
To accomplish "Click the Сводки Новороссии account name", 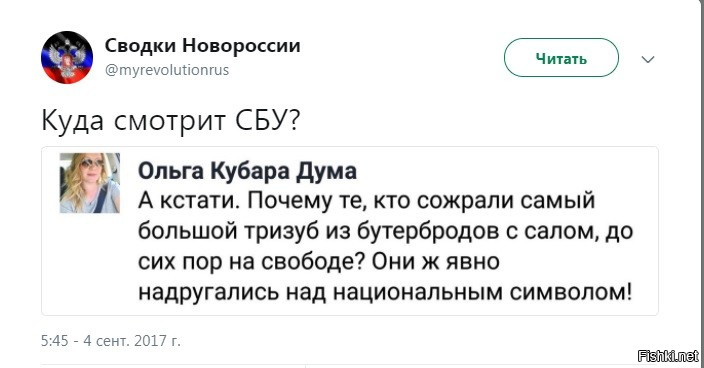I will pos(202,46).
